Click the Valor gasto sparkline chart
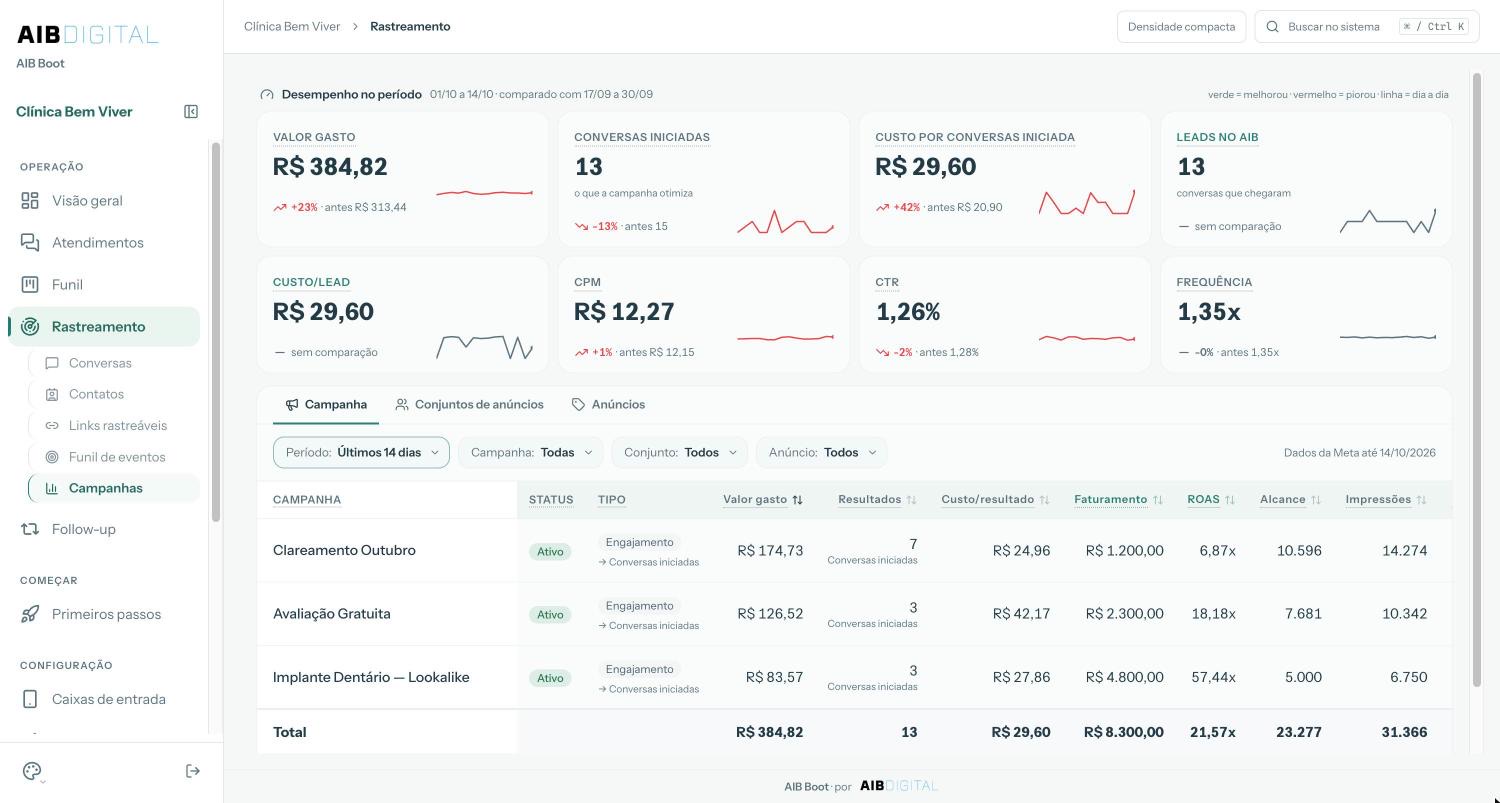1500x803 pixels. tap(484, 193)
